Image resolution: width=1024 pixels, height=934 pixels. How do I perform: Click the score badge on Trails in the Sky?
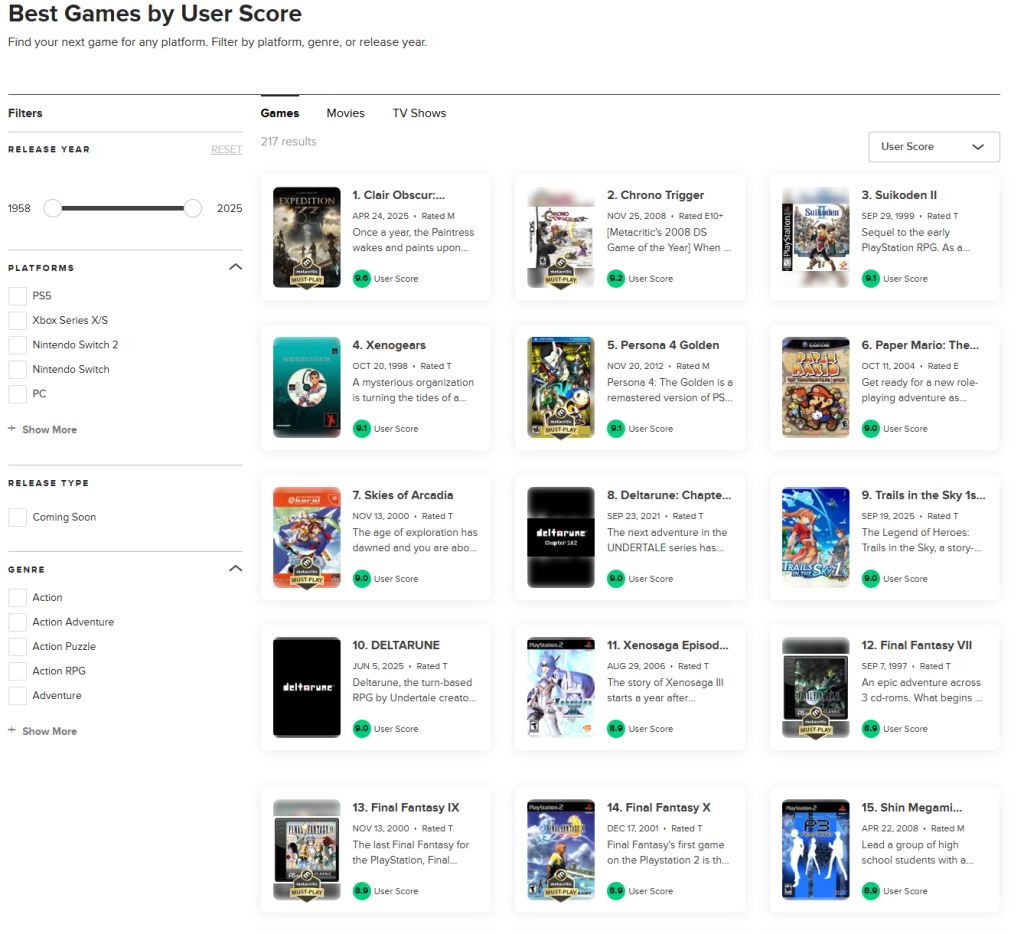tap(871, 579)
